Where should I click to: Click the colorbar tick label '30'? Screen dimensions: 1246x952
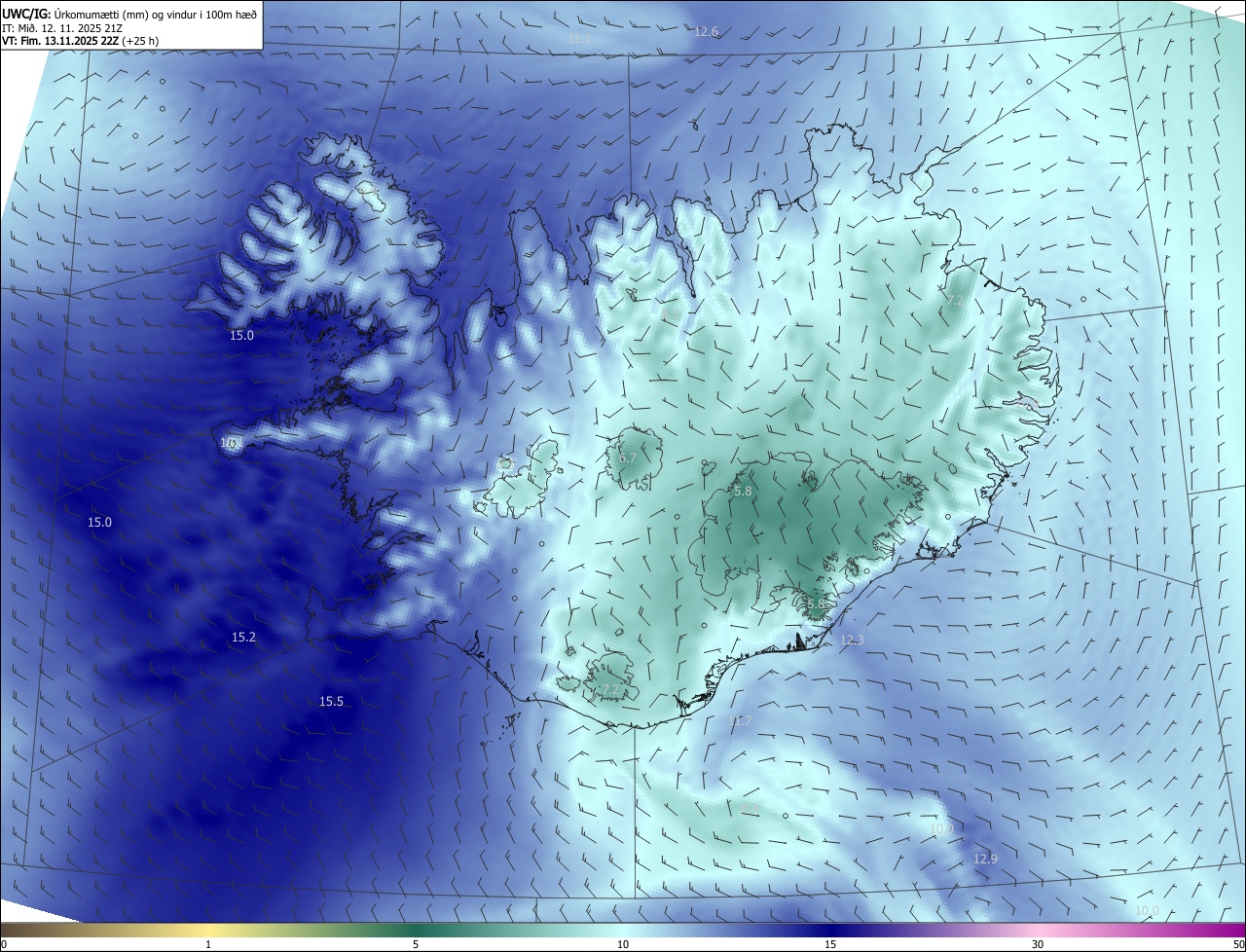1038,944
